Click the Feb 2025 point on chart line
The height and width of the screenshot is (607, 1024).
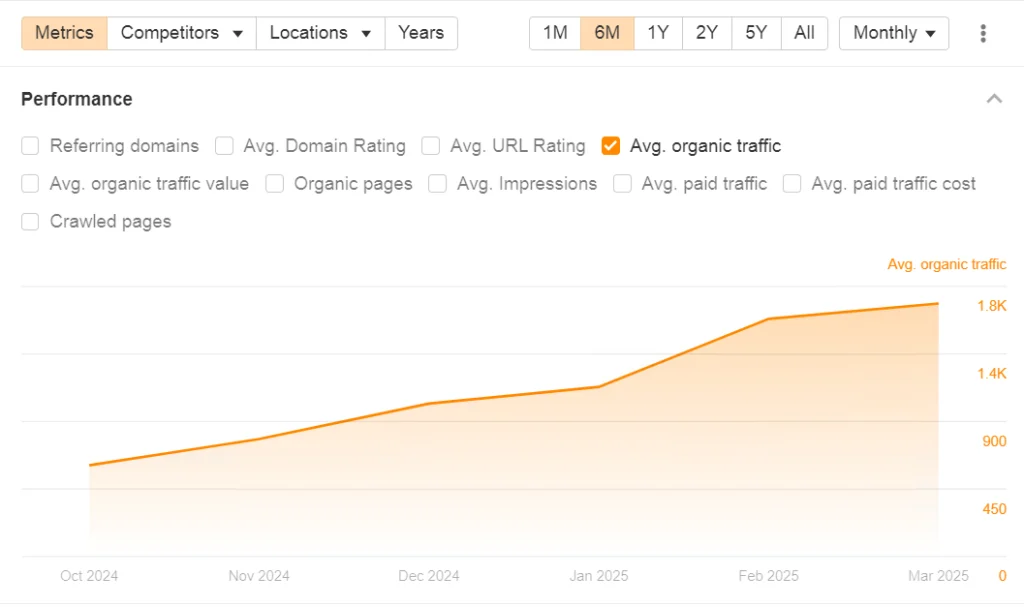(x=768, y=319)
